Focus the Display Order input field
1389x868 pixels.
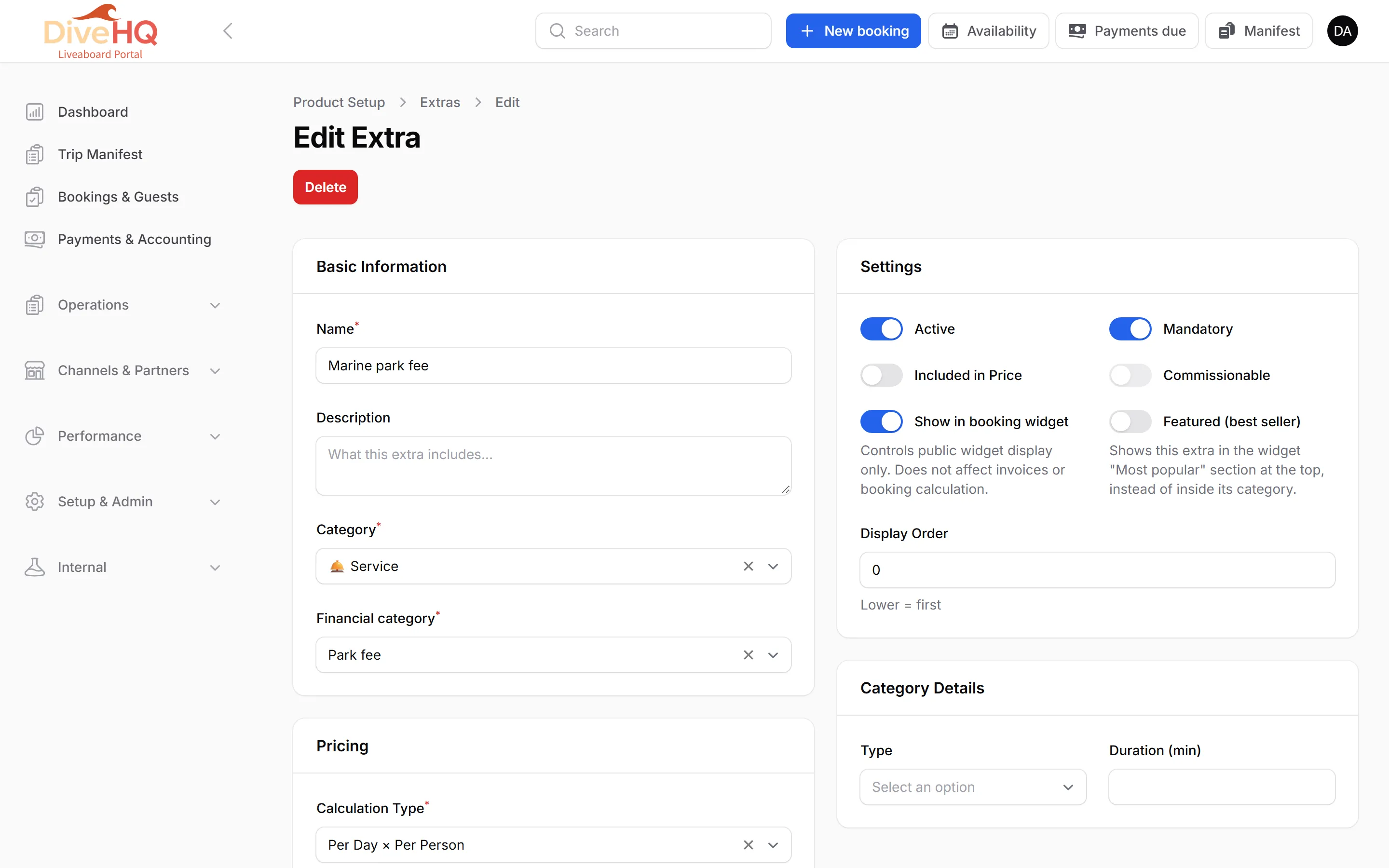click(x=1097, y=570)
